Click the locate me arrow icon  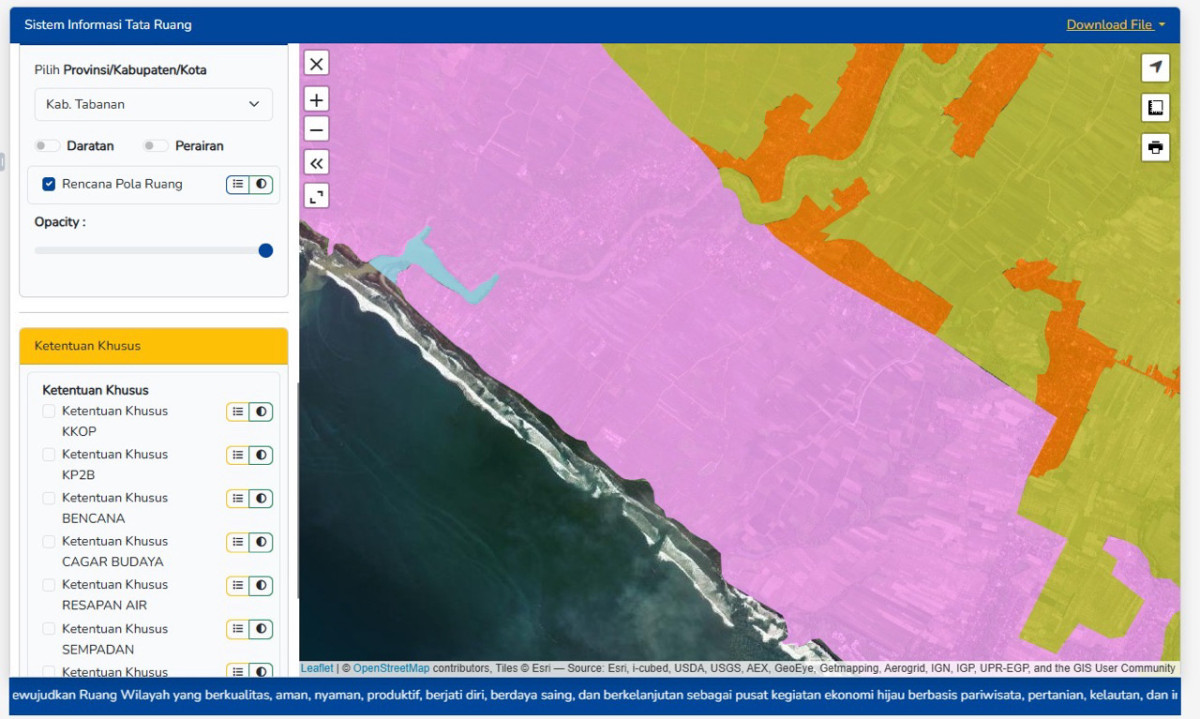[x=1155, y=68]
